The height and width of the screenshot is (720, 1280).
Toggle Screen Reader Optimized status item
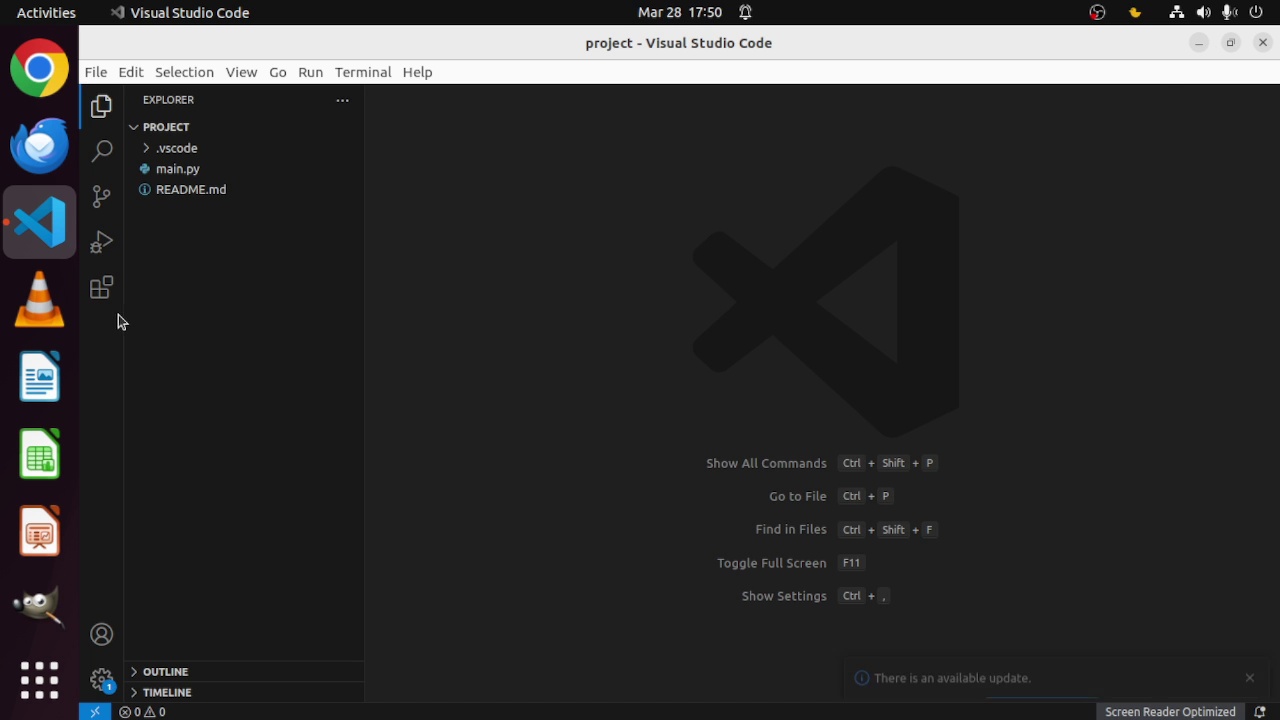tap(1169, 712)
